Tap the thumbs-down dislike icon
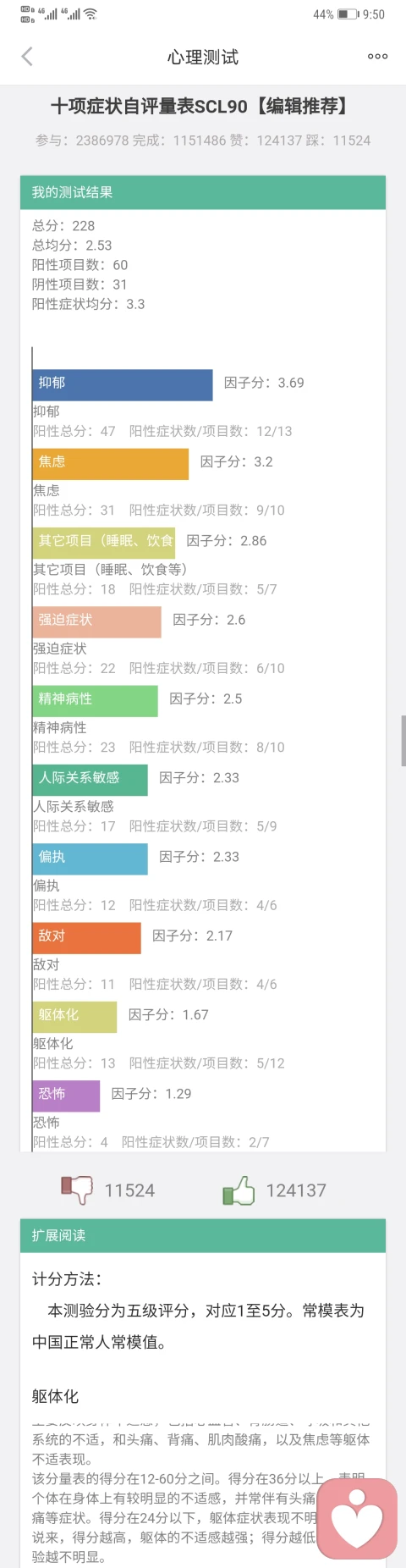This screenshot has height=1568, width=406. (77, 1190)
